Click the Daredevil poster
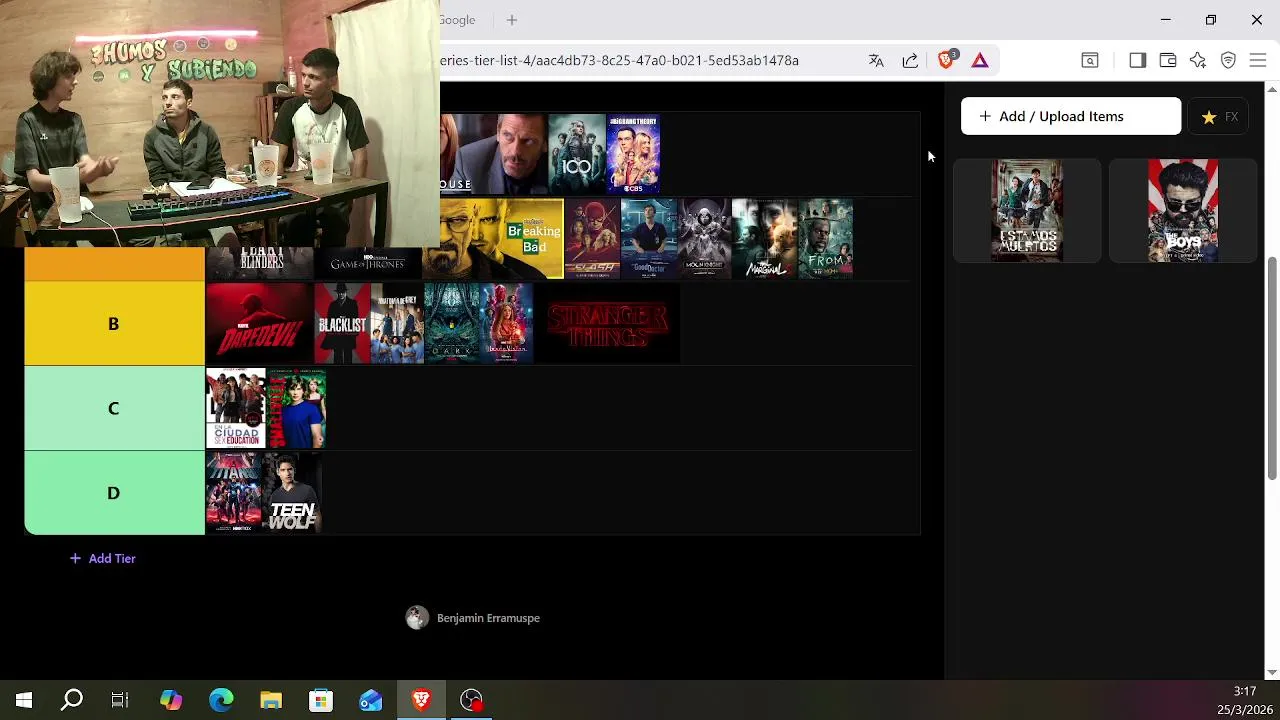Viewport: 1280px width, 720px height. 259,324
